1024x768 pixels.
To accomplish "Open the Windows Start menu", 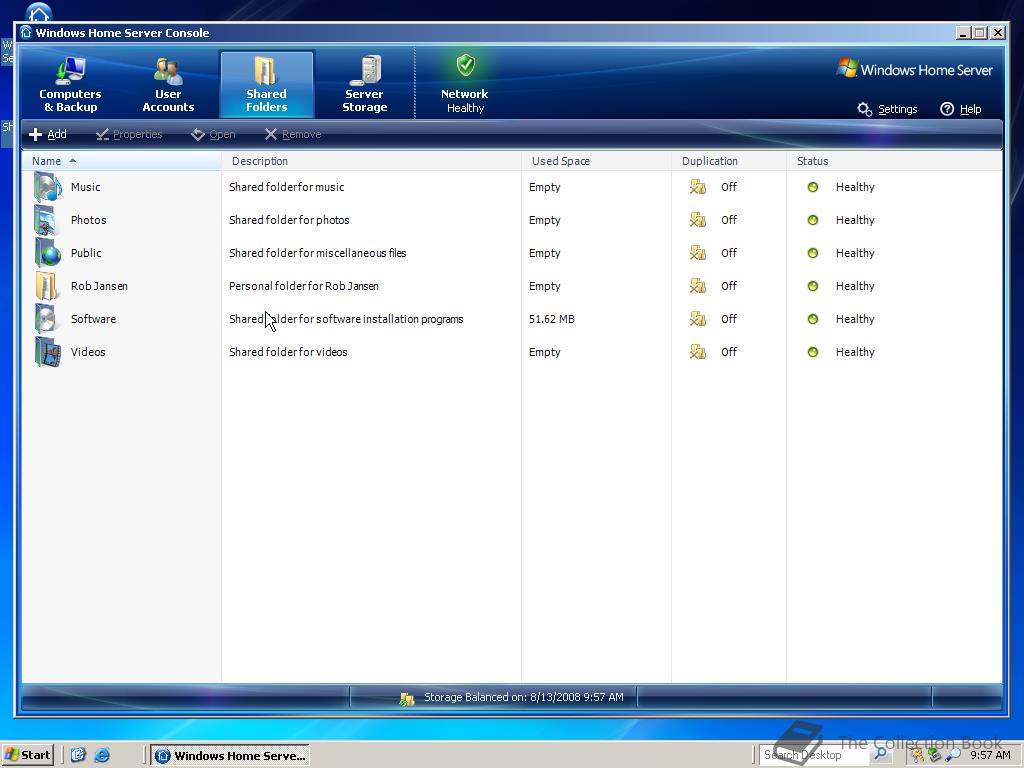I will (x=27, y=755).
